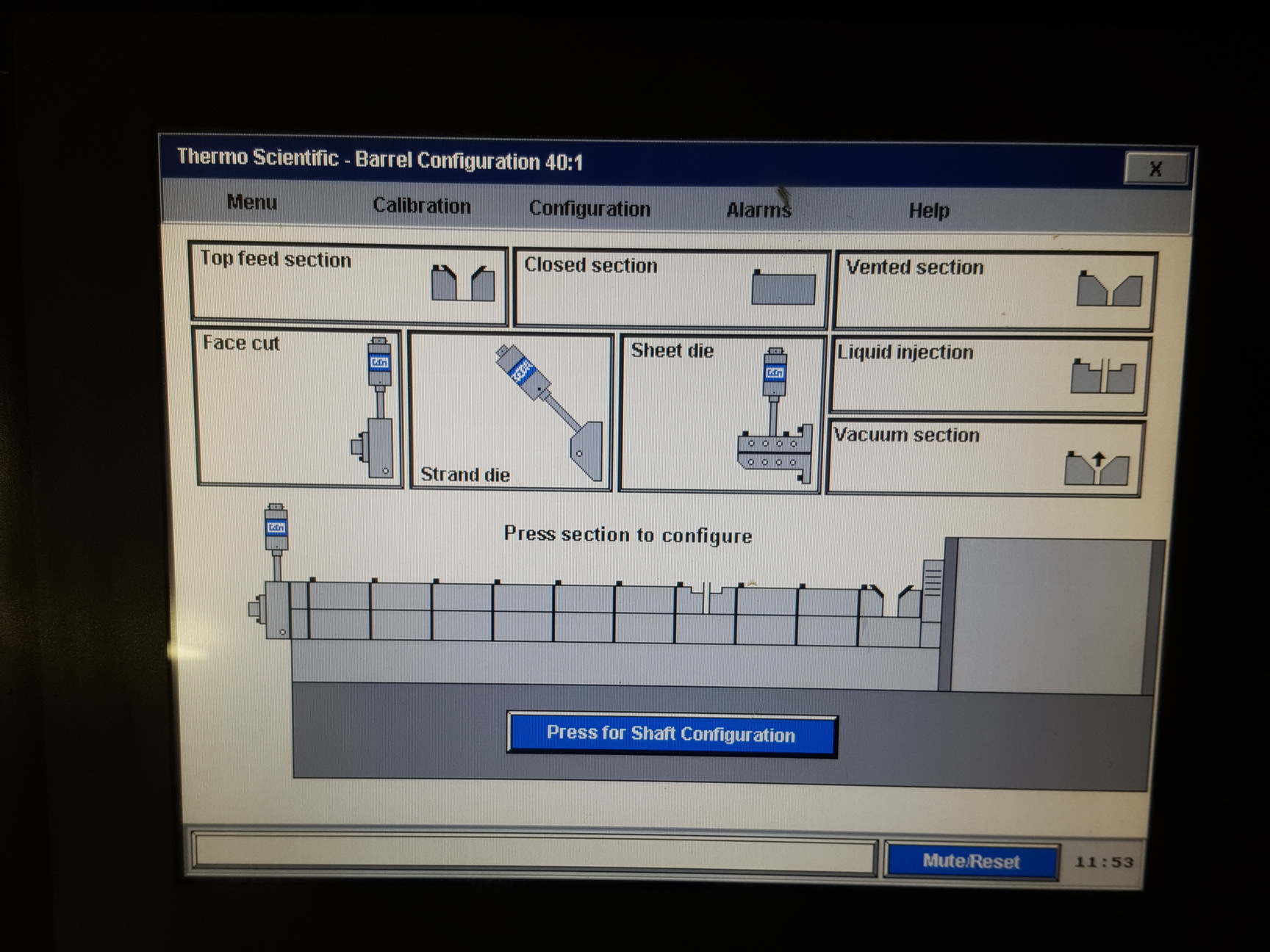Select the liquid injection barrel segment in the diagram
The height and width of the screenshot is (952, 1270).
point(705,613)
